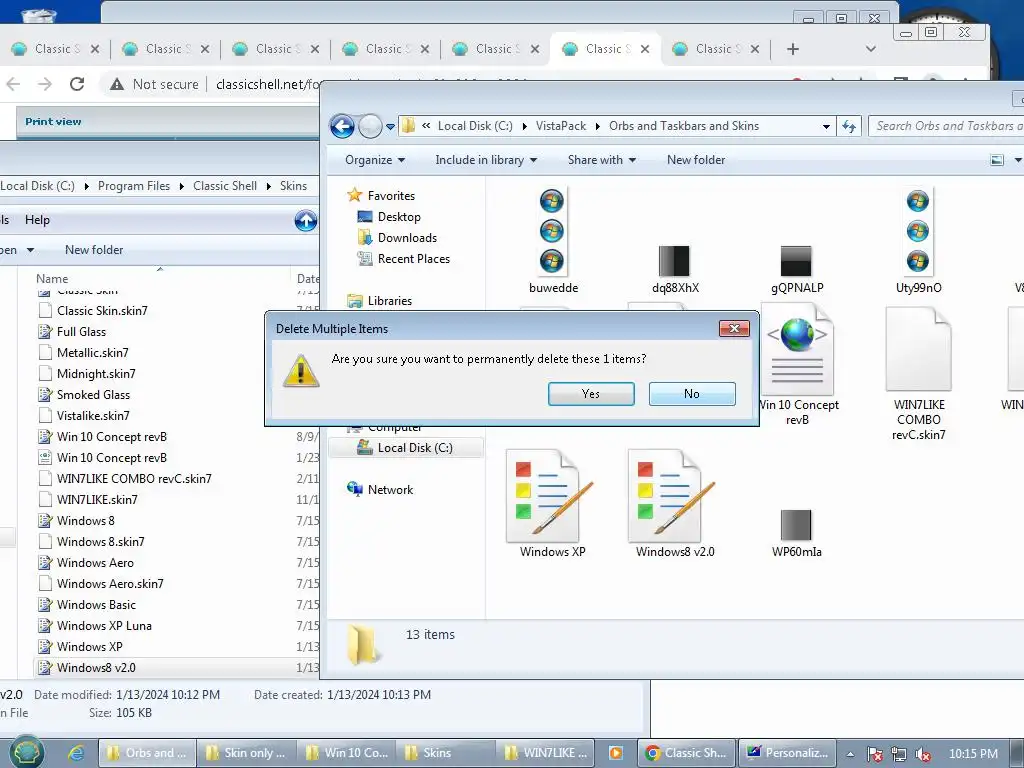
Task: Switch to the last Classic Shell Chrome tab
Action: (715, 49)
